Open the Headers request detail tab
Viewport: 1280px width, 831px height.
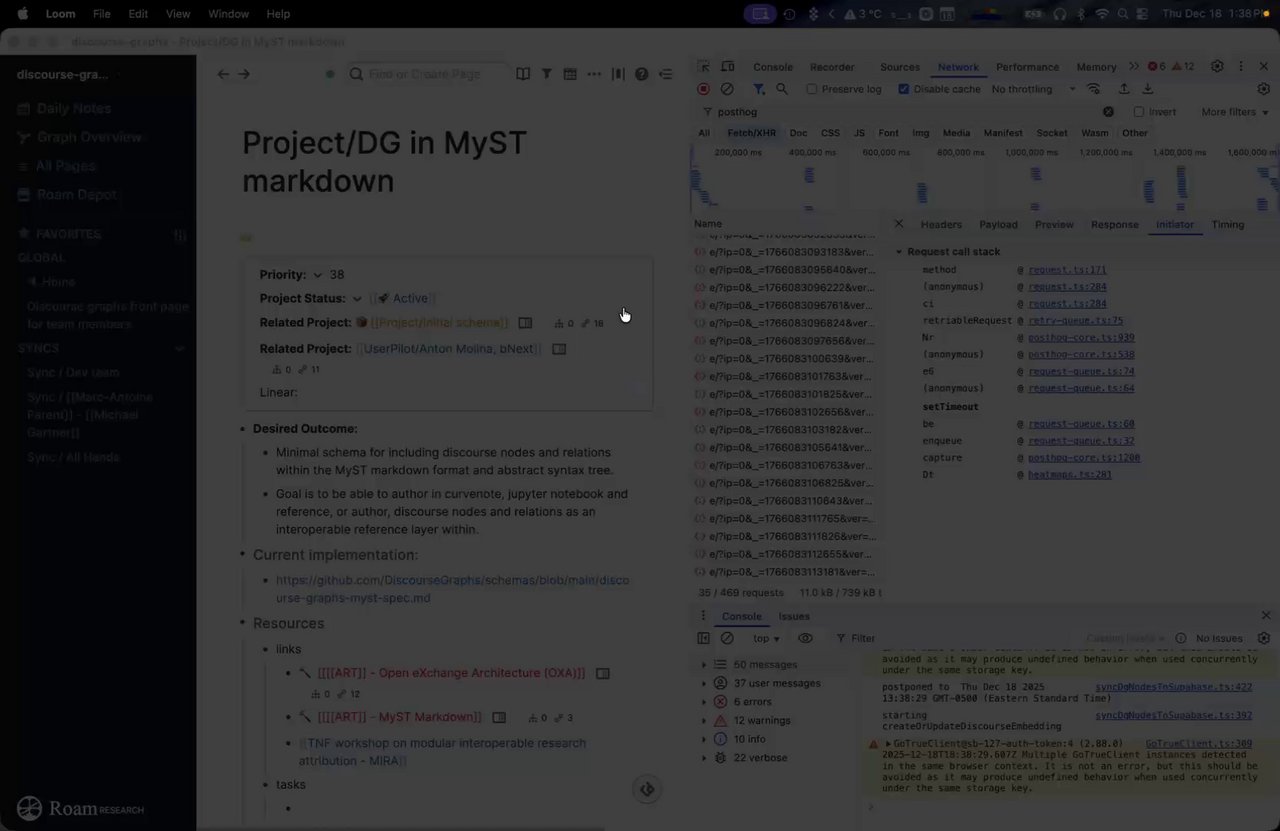click(x=941, y=224)
